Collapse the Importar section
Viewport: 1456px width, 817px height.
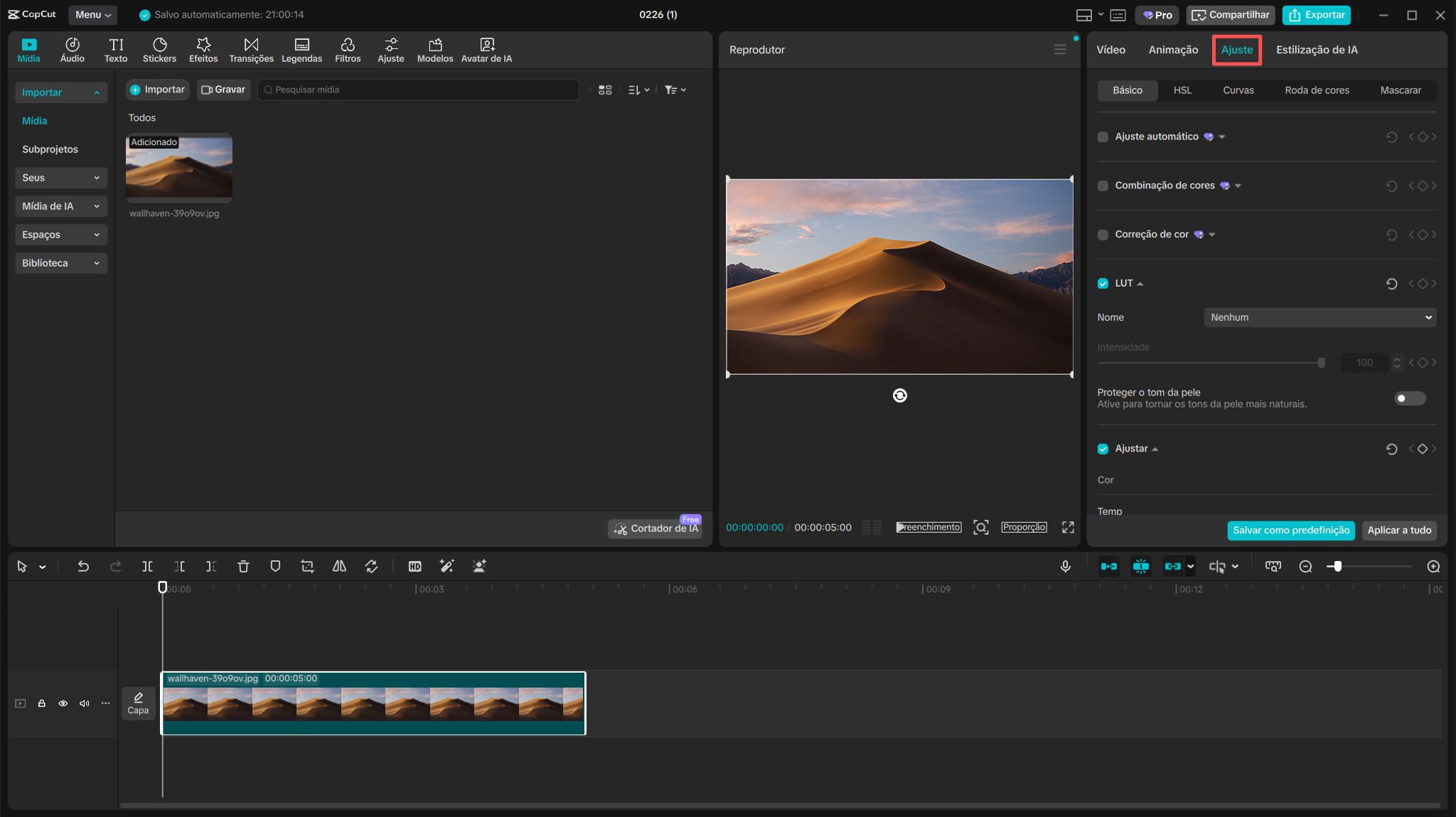coord(61,92)
